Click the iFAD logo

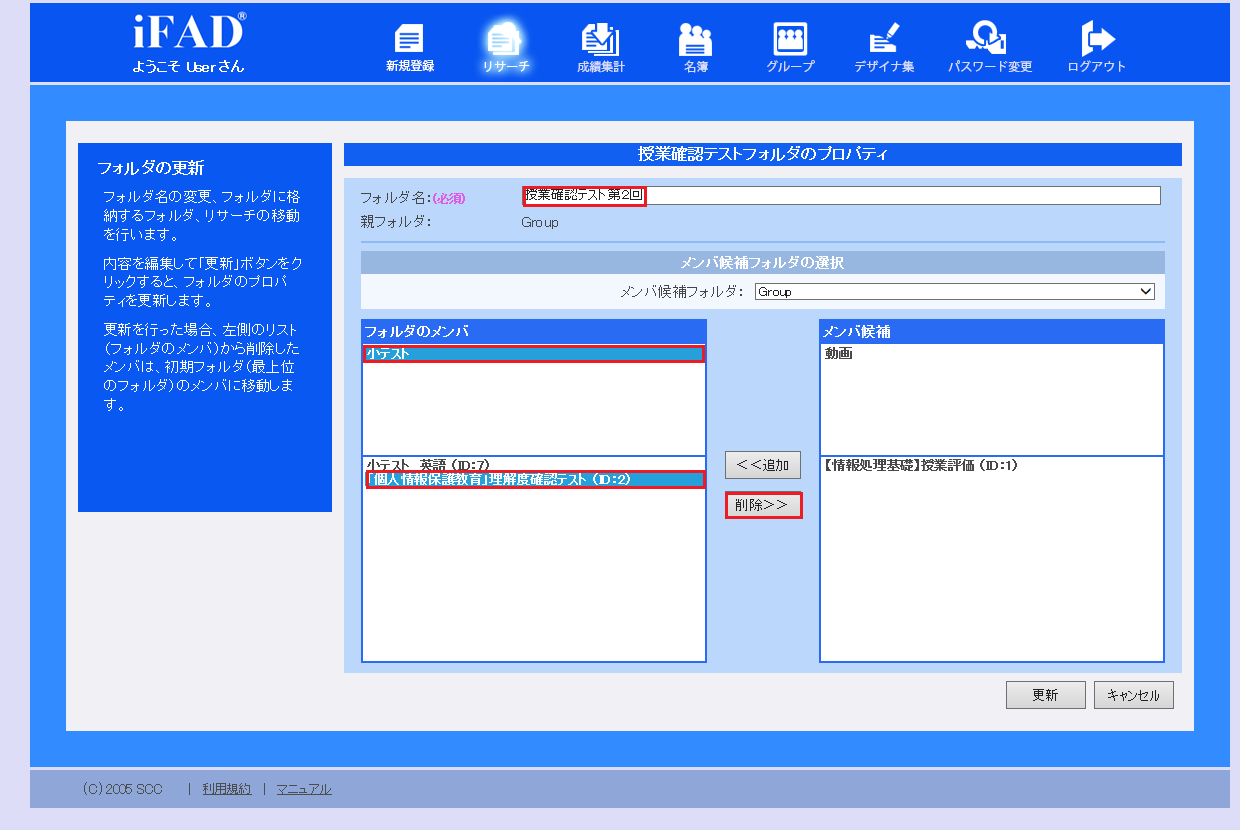click(x=188, y=33)
